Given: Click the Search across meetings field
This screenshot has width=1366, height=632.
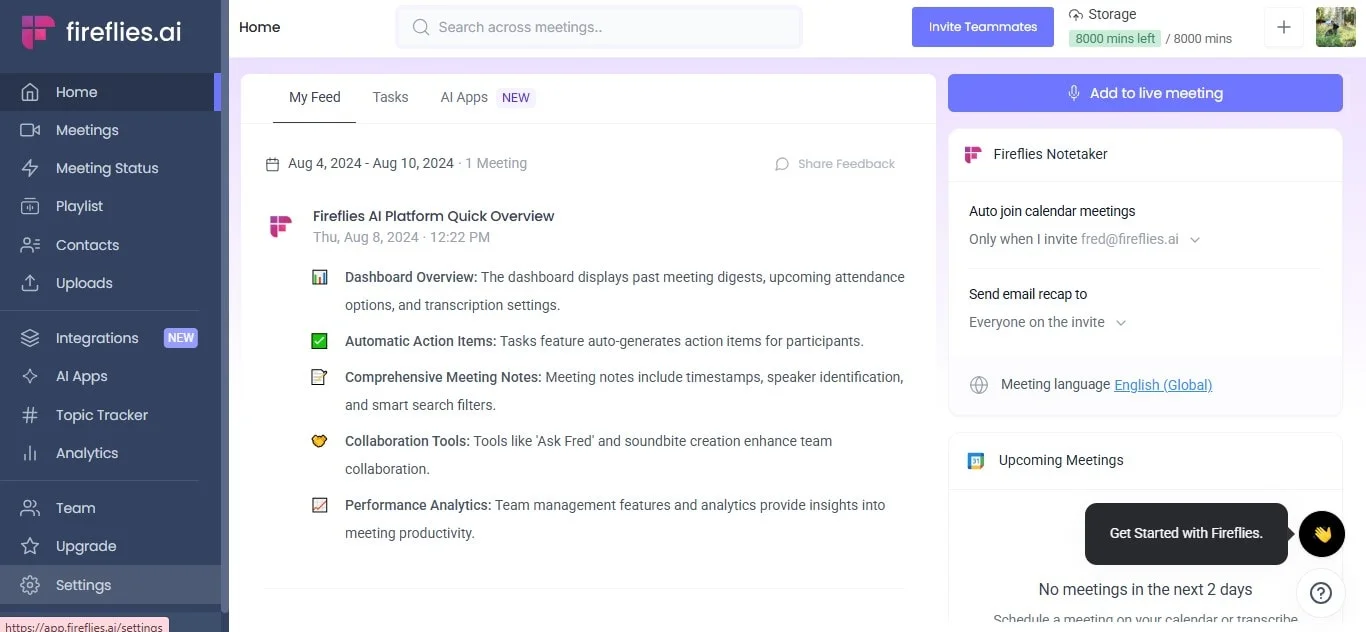Looking at the screenshot, I should [598, 27].
